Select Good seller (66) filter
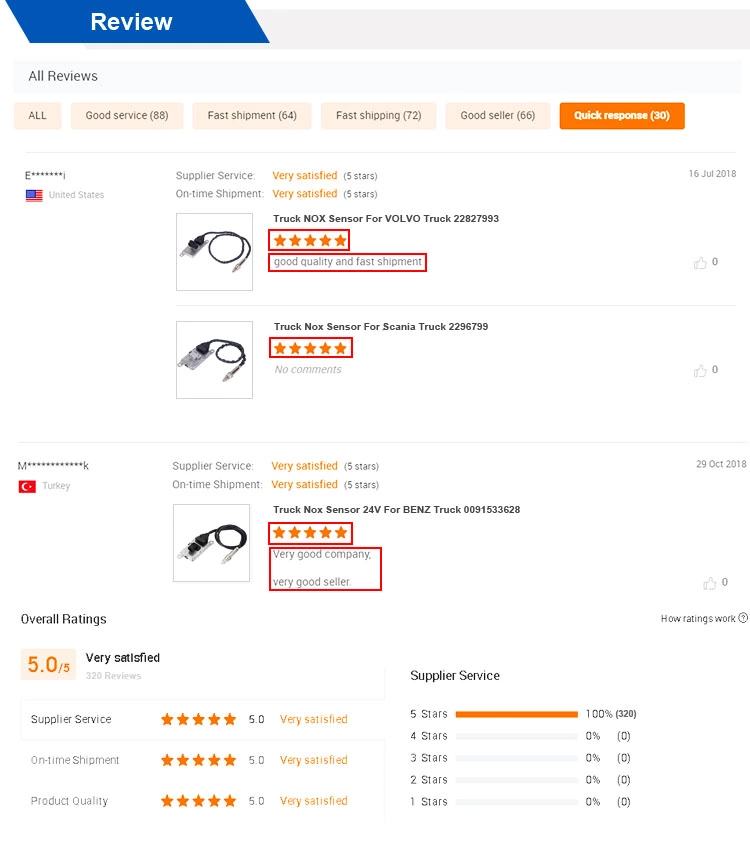This screenshot has height=843, width=750. coord(497,116)
